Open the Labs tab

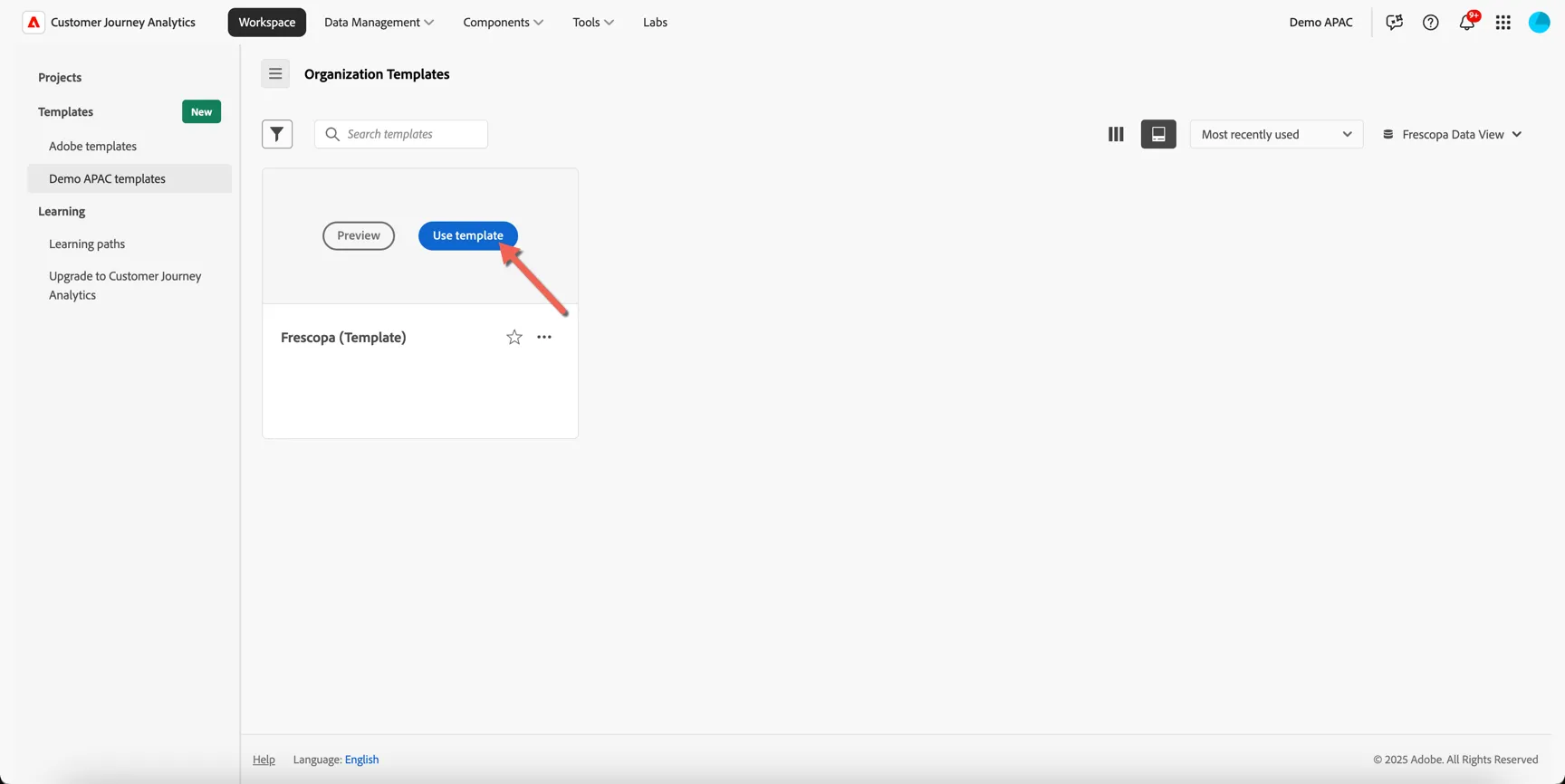(655, 23)
